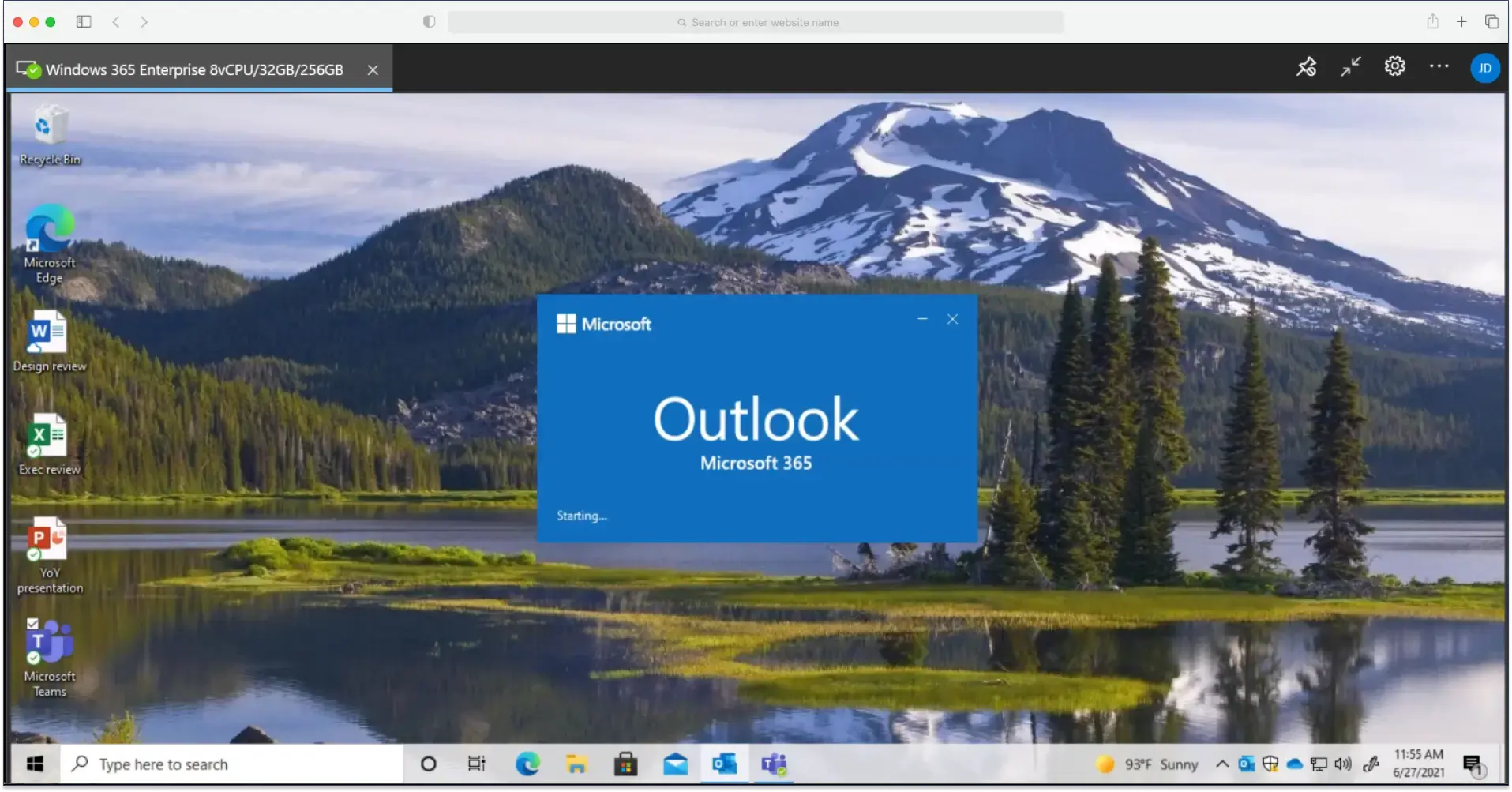Open Cloud PC session settings via the gear

[1394, 67]
